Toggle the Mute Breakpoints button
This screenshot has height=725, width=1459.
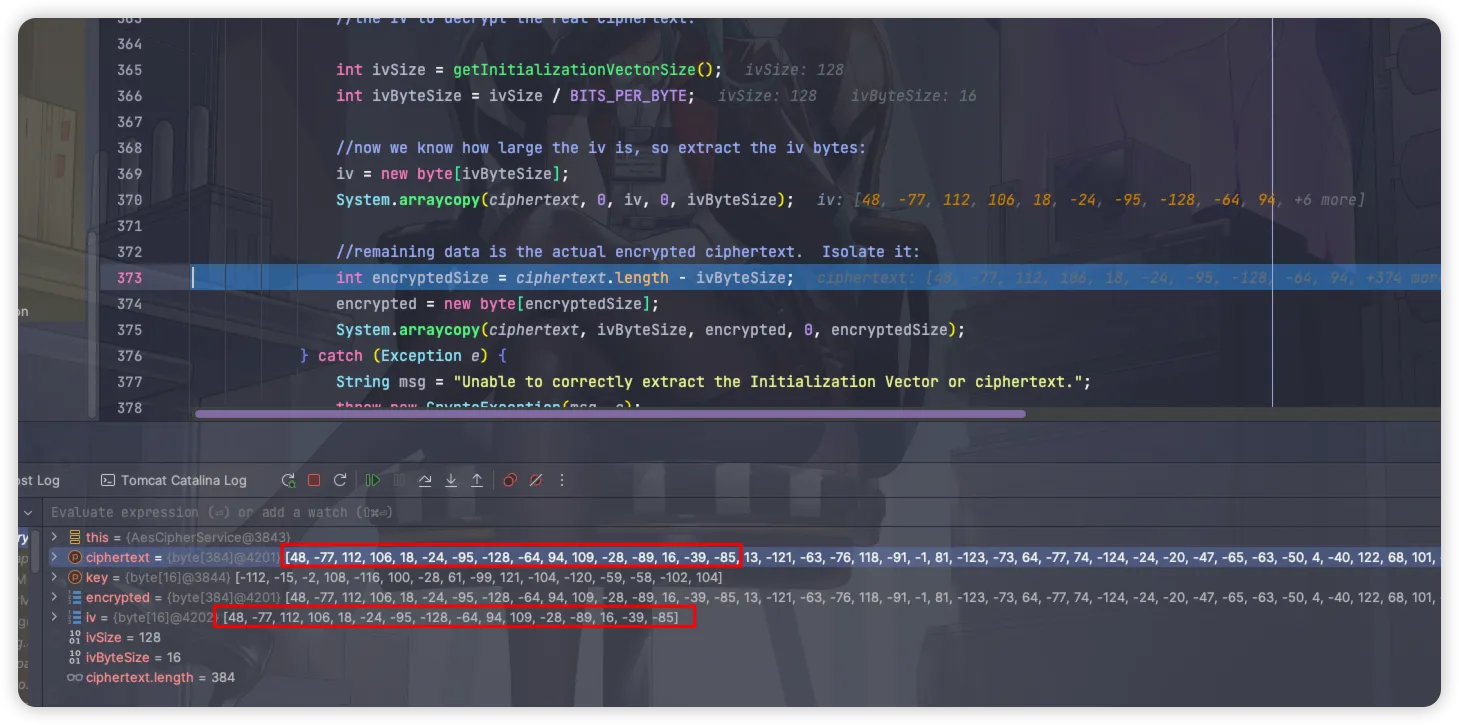coord(536,481)
